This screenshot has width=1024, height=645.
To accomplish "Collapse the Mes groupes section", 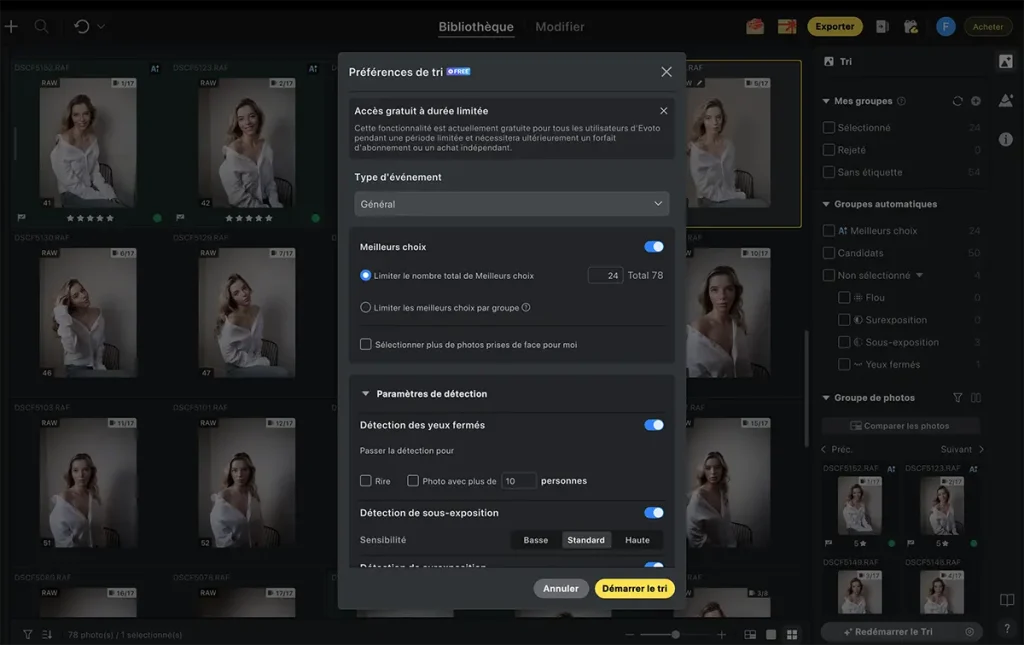I will point(826,101).
